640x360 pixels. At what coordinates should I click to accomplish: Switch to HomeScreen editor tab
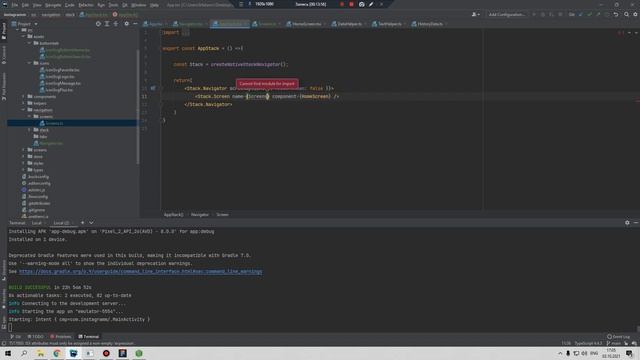coord(306,24)
